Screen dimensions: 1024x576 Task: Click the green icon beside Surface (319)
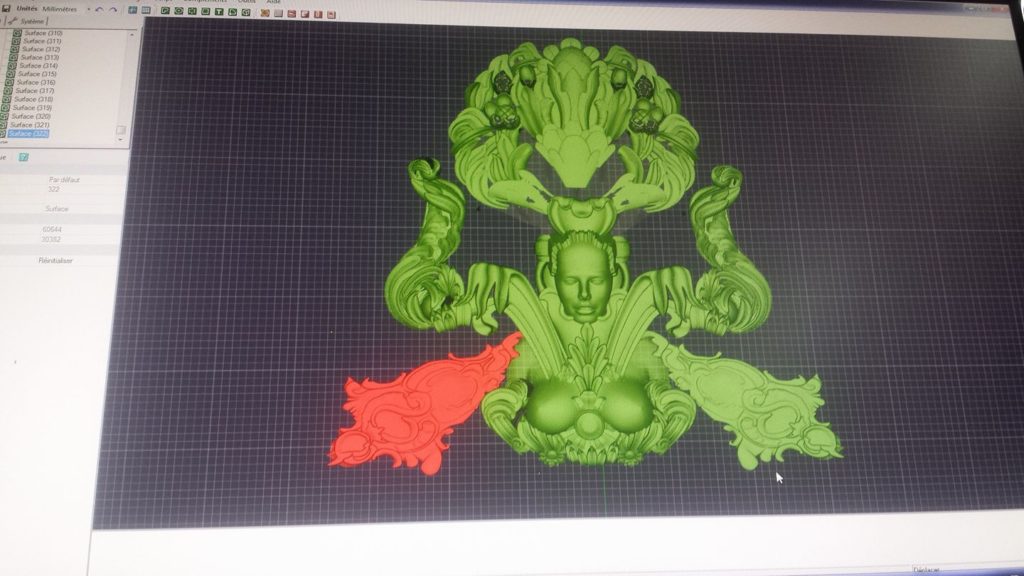[x=6, y=108]
